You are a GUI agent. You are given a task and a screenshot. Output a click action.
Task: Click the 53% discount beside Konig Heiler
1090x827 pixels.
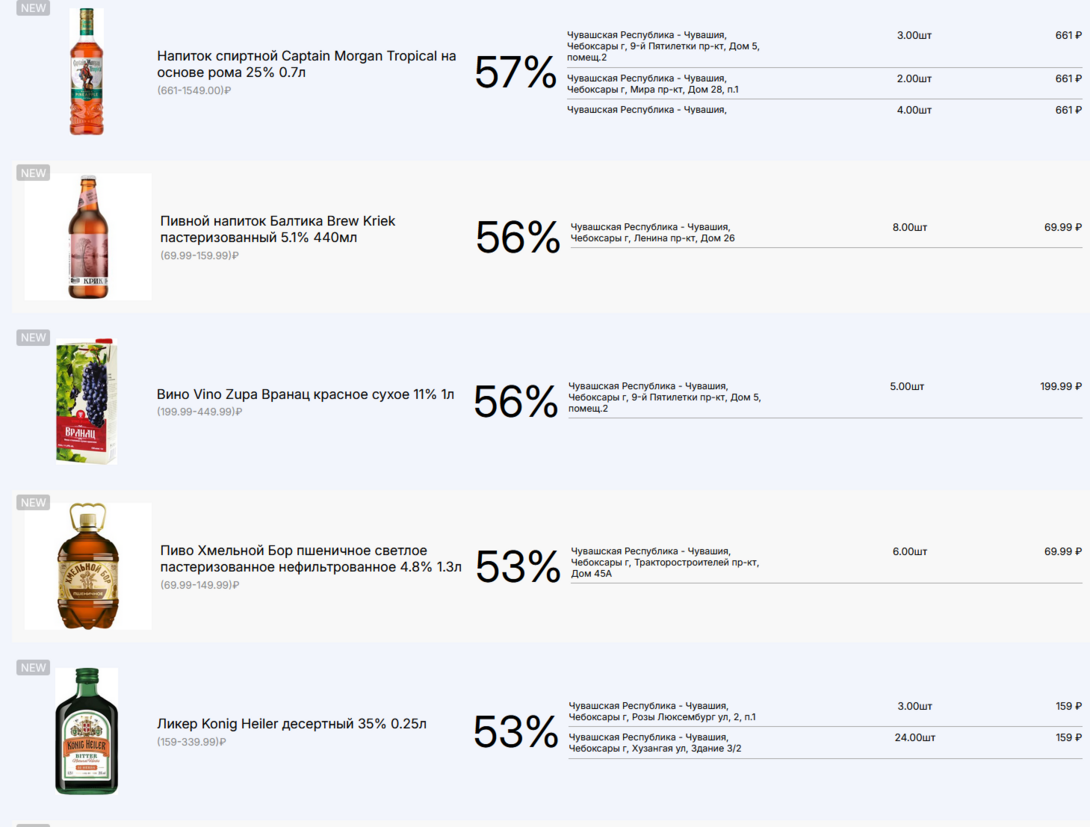(515, 732)
